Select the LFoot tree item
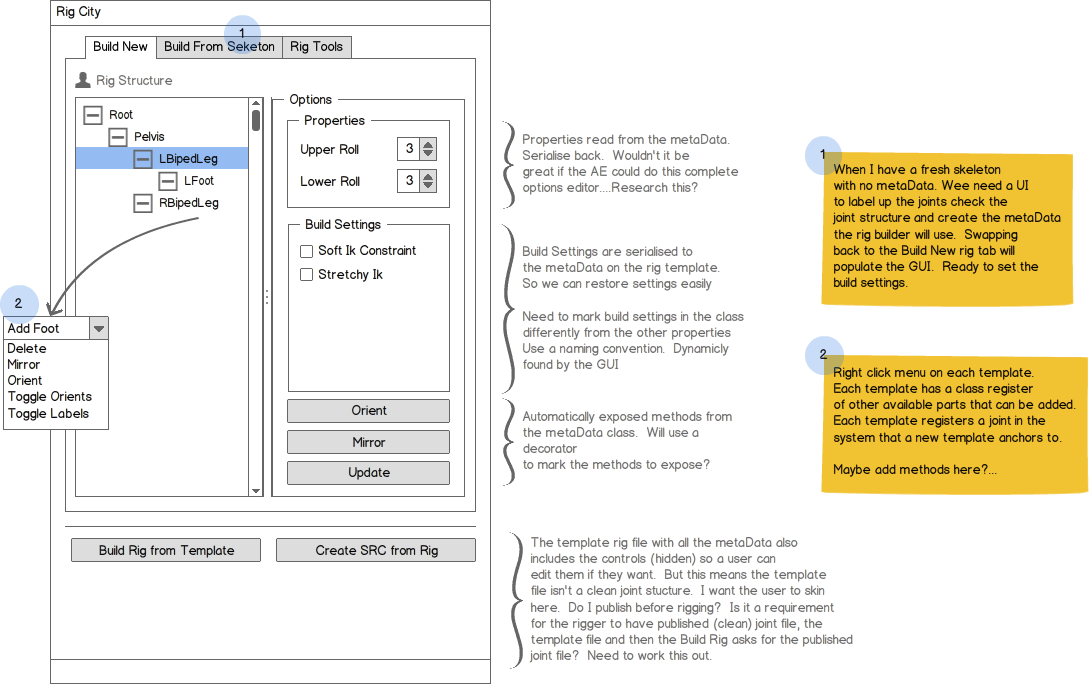Viewport: 1090px width, 684px height. [199, 181]
